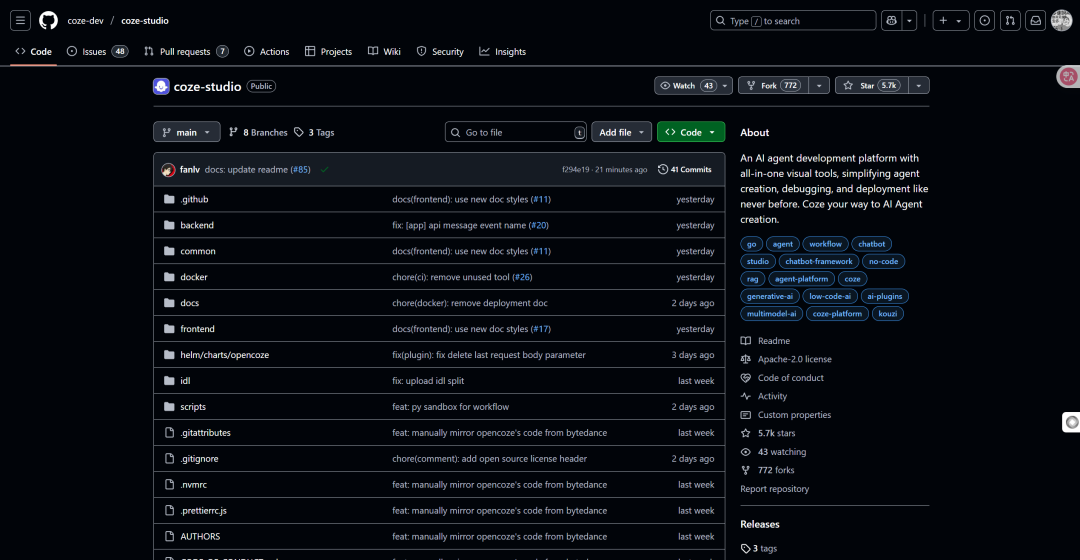Toggle Watch for this repository
The height and width of the screenshot is (560, 1080).
tap(687, 86)
